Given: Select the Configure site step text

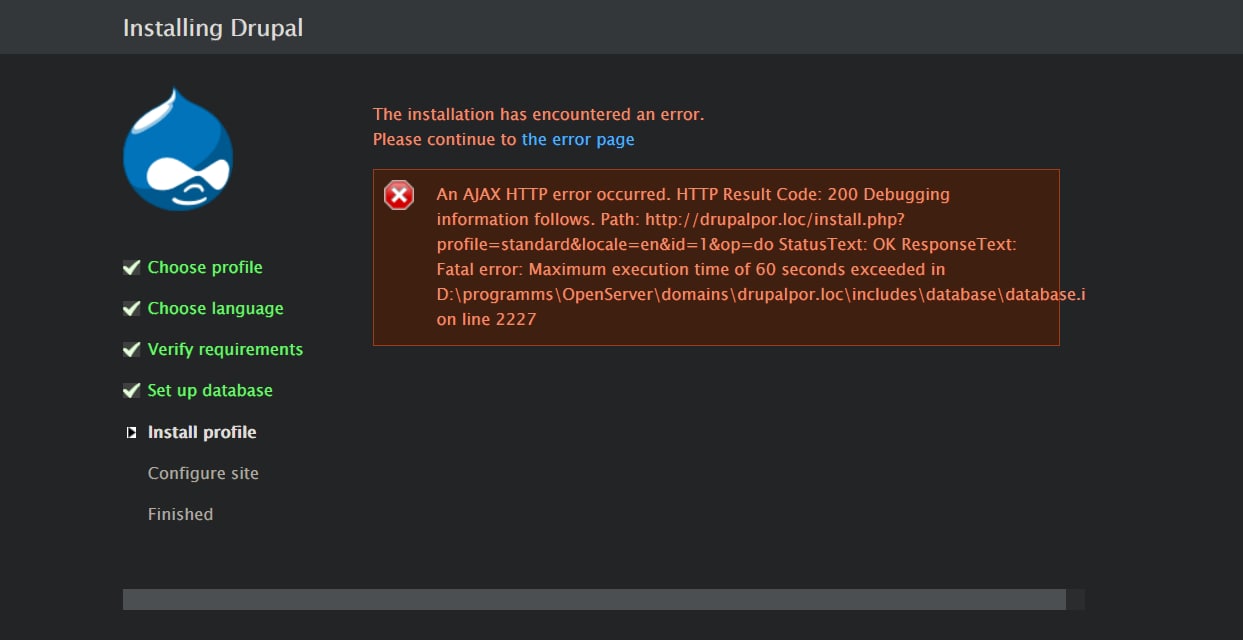Looking at the screenshot, I should pyautogui.click(x=203, y=473).
